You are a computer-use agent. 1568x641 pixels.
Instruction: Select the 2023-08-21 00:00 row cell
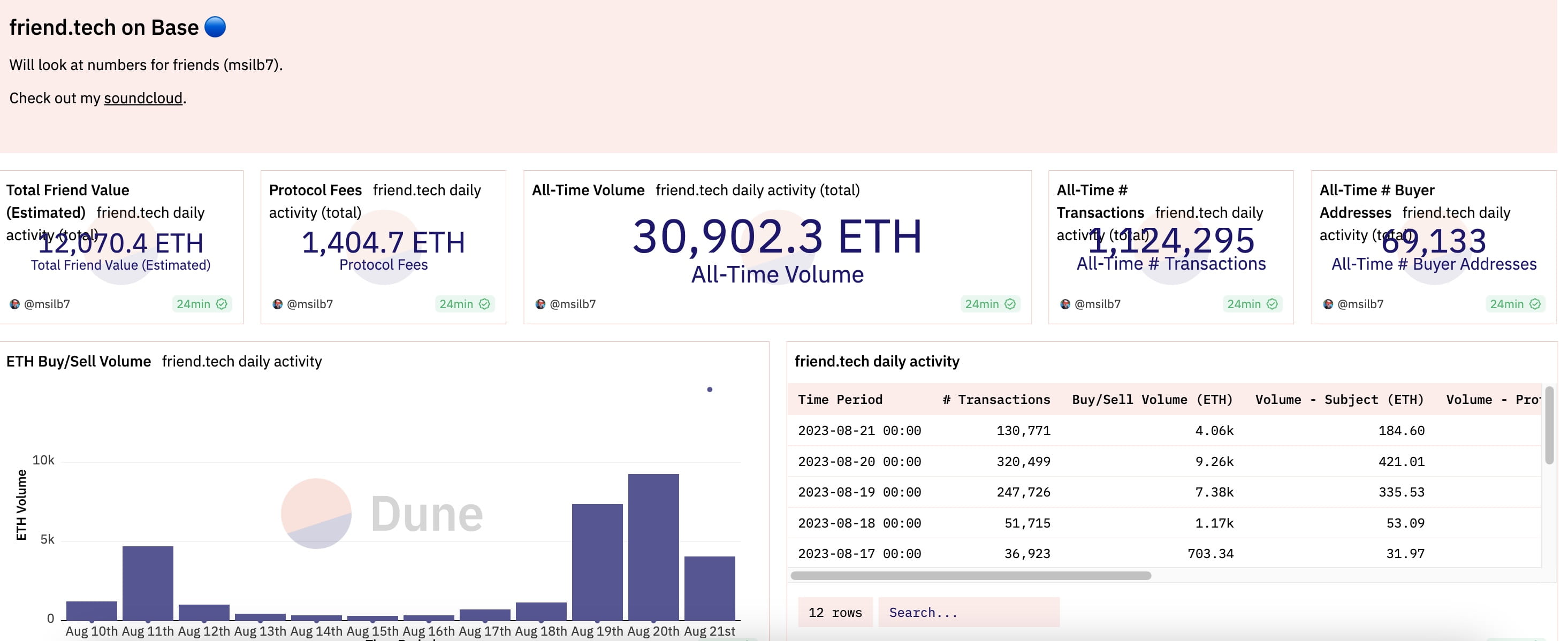point(859,430)
